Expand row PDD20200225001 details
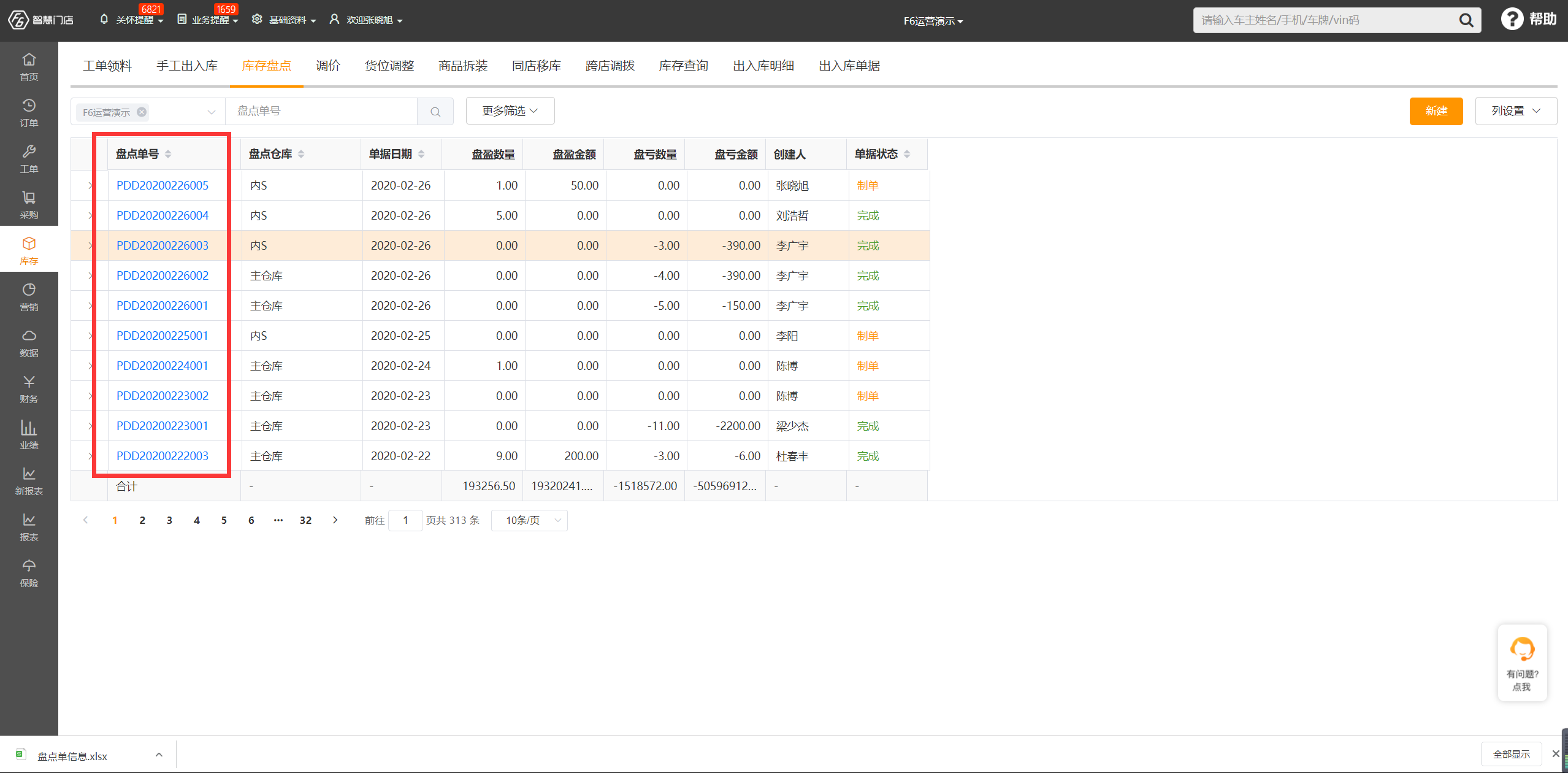 (90, 336)
